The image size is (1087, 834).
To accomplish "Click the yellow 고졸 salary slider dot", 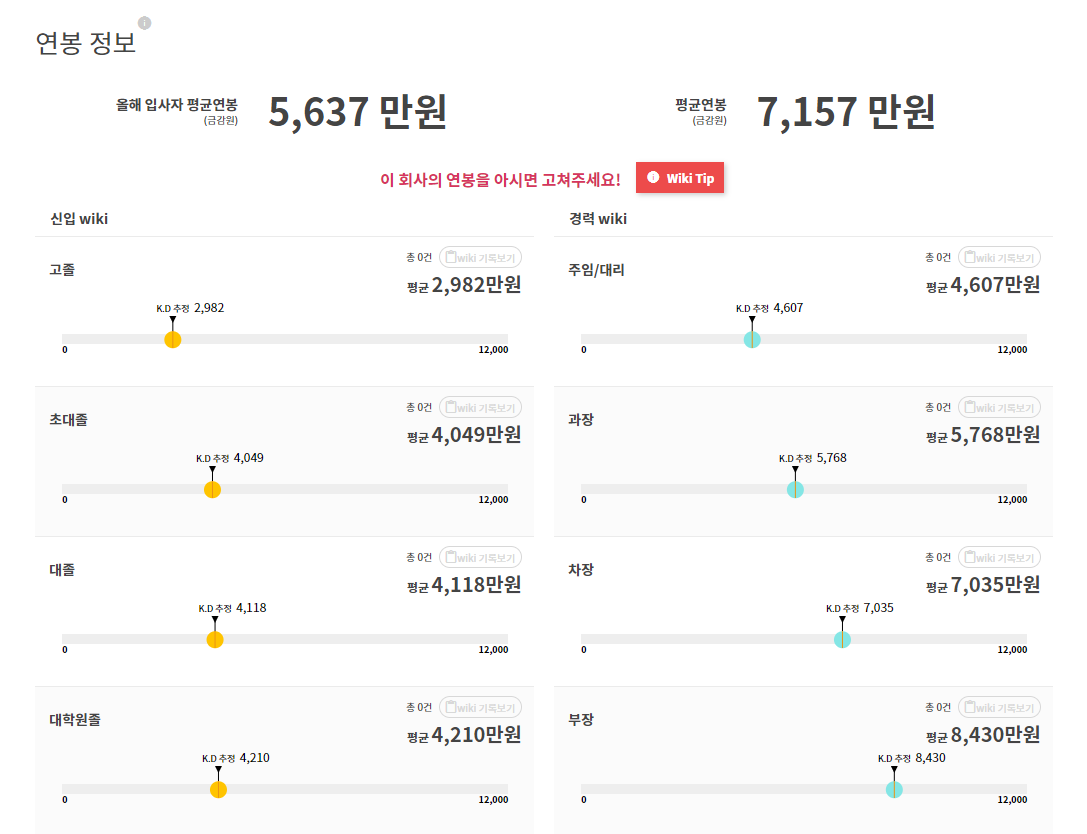I will [x=173, y=339].
